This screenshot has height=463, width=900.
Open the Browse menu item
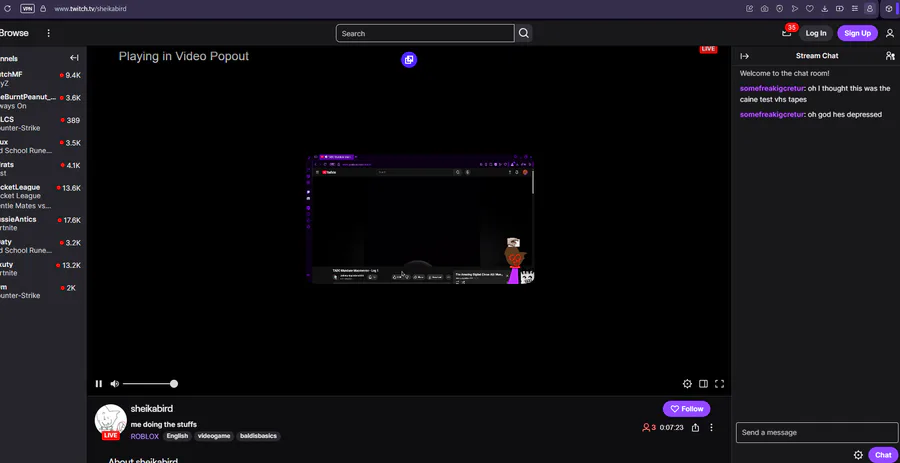[x=14, y=33]
